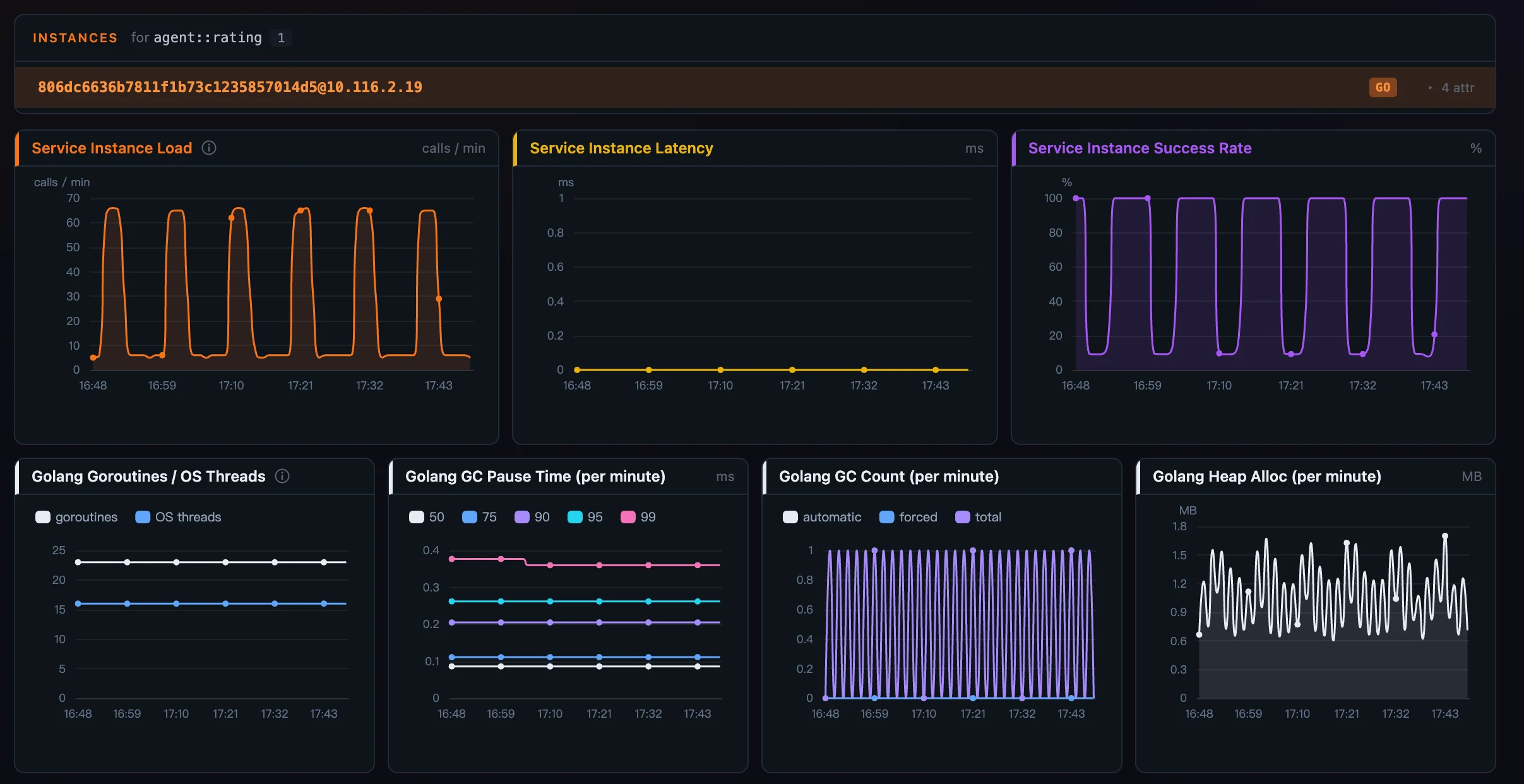Click the 99 percentile data point at 16:59
The image size is (1524, 784).
pos(501,559)
